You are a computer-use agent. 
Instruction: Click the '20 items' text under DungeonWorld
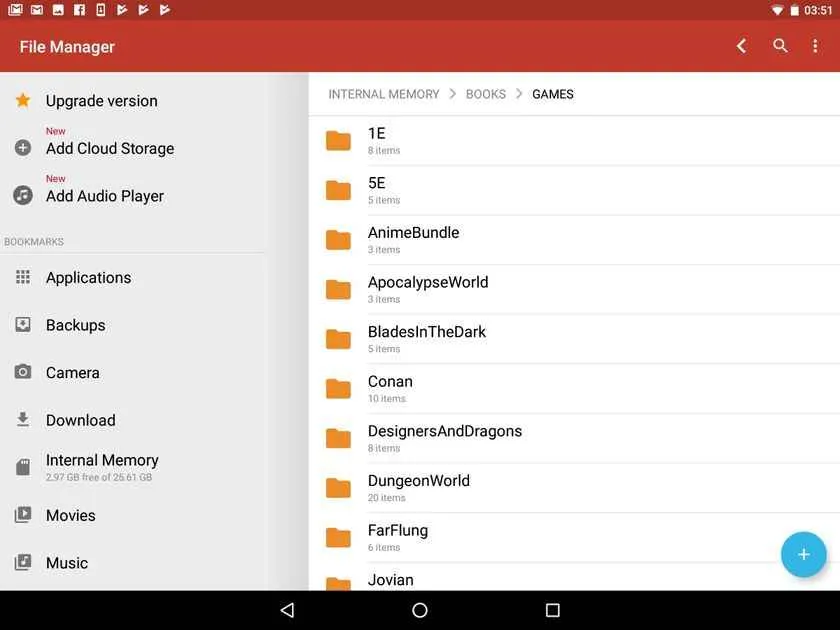[386, 498]
